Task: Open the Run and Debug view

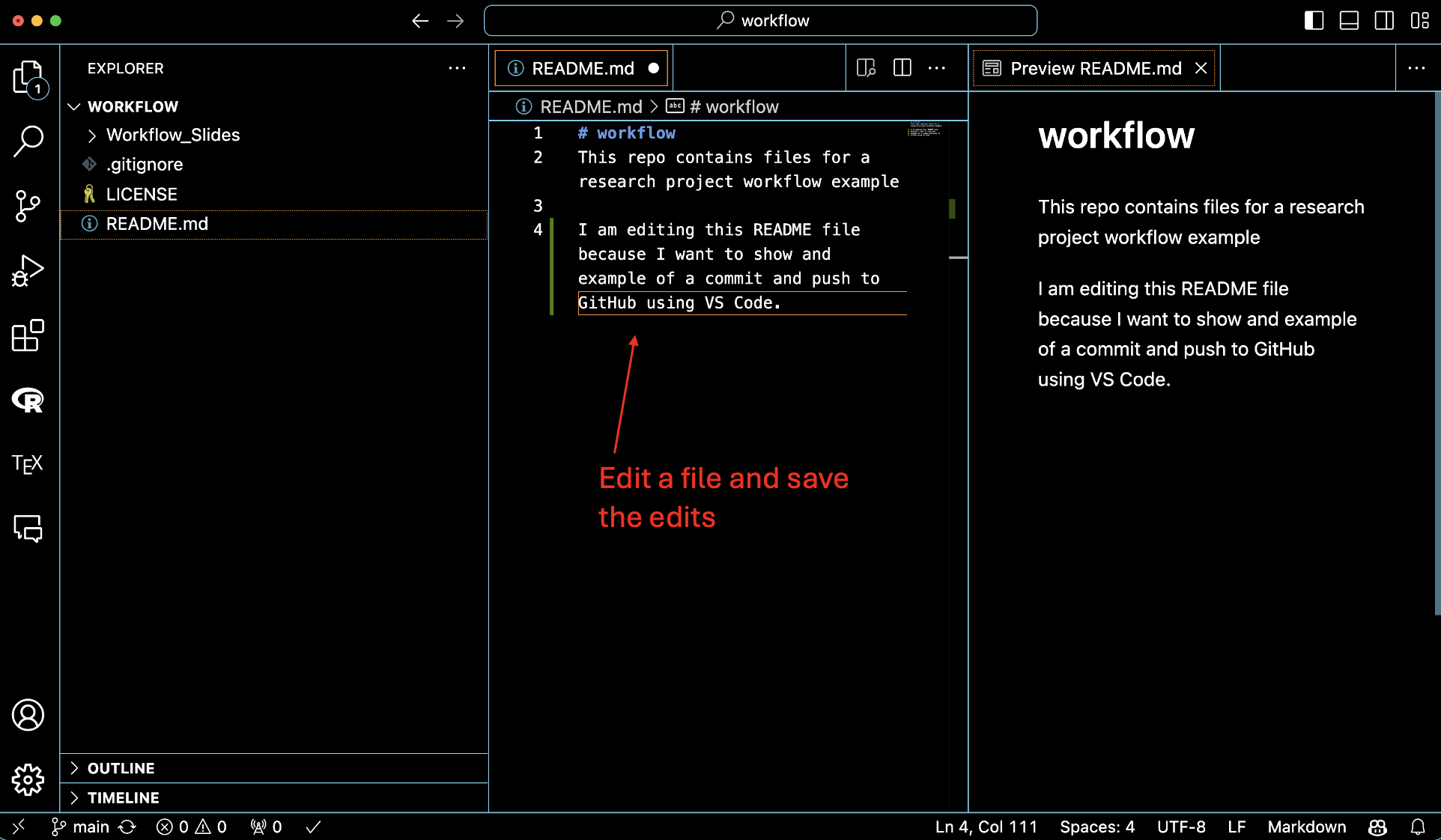Action: coord(28,270)
